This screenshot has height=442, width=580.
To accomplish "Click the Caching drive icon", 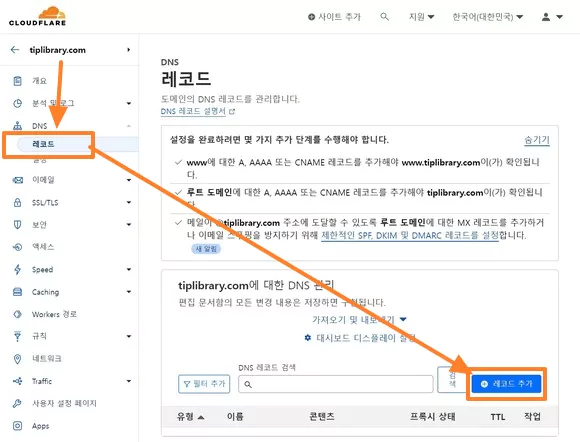I will (17, 292).
